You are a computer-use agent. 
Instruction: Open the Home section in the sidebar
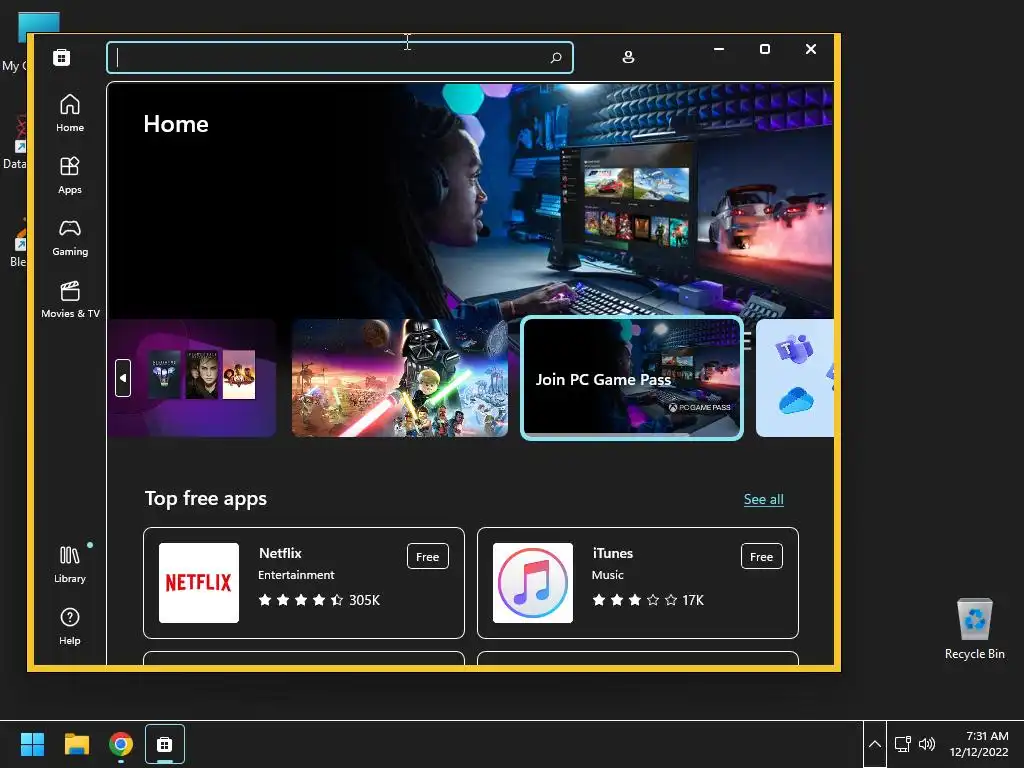coord(70,113)
